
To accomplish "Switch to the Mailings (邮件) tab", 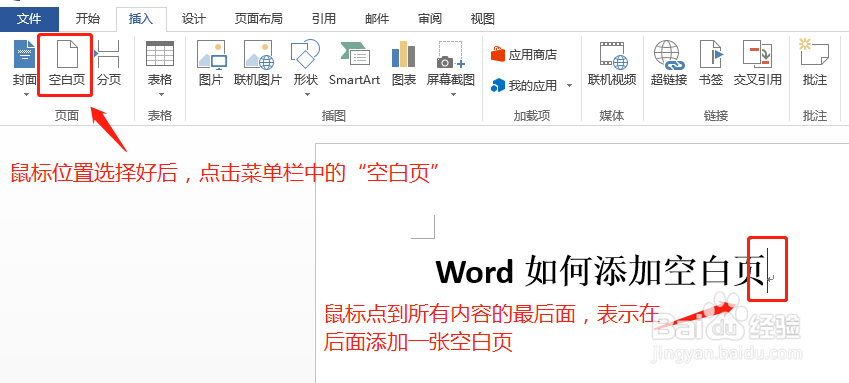I will 377,20.
